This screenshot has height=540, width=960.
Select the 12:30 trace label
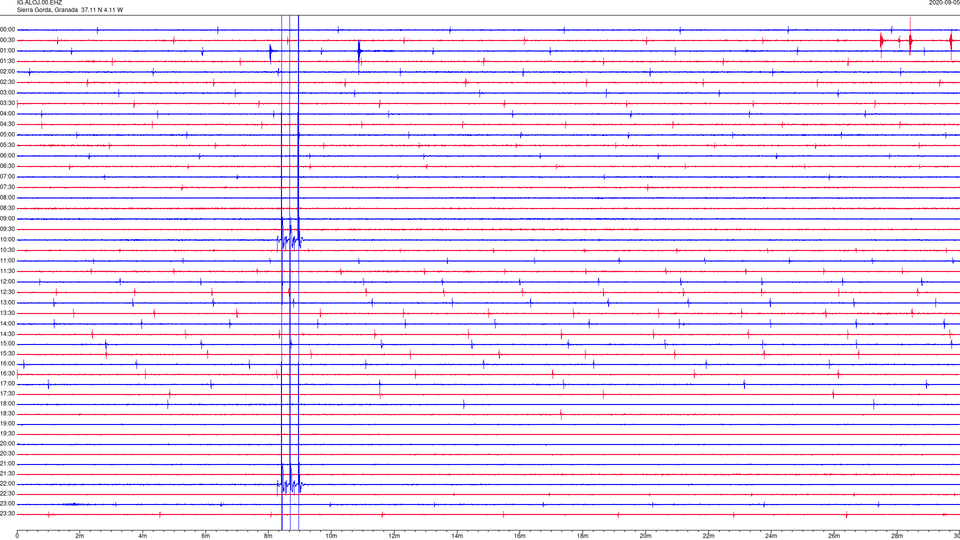click(x=7, y=292)
